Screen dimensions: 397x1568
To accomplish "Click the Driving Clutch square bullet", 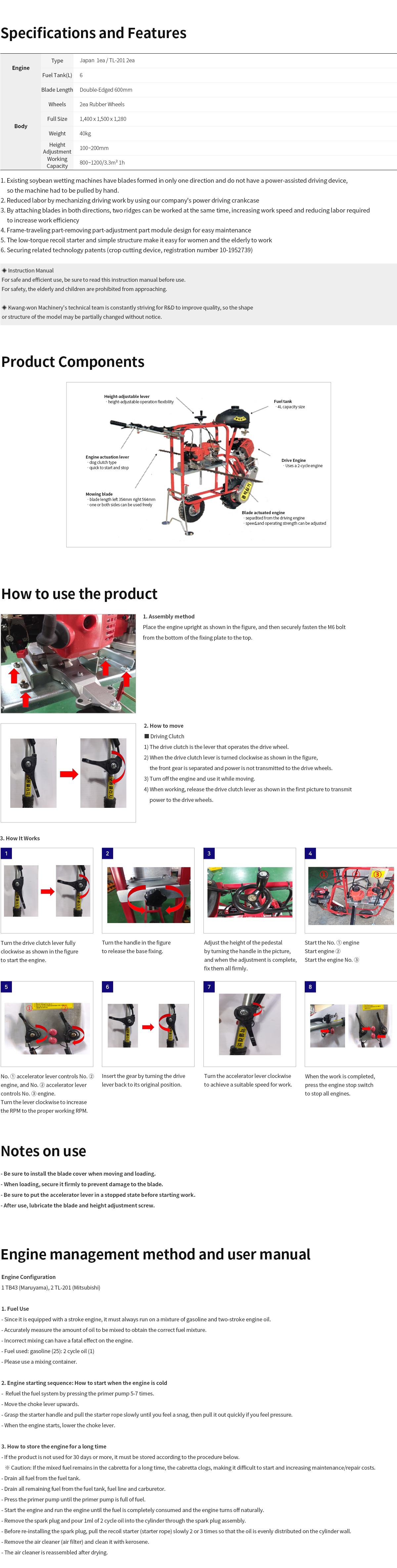I will [x=147, y=736].
